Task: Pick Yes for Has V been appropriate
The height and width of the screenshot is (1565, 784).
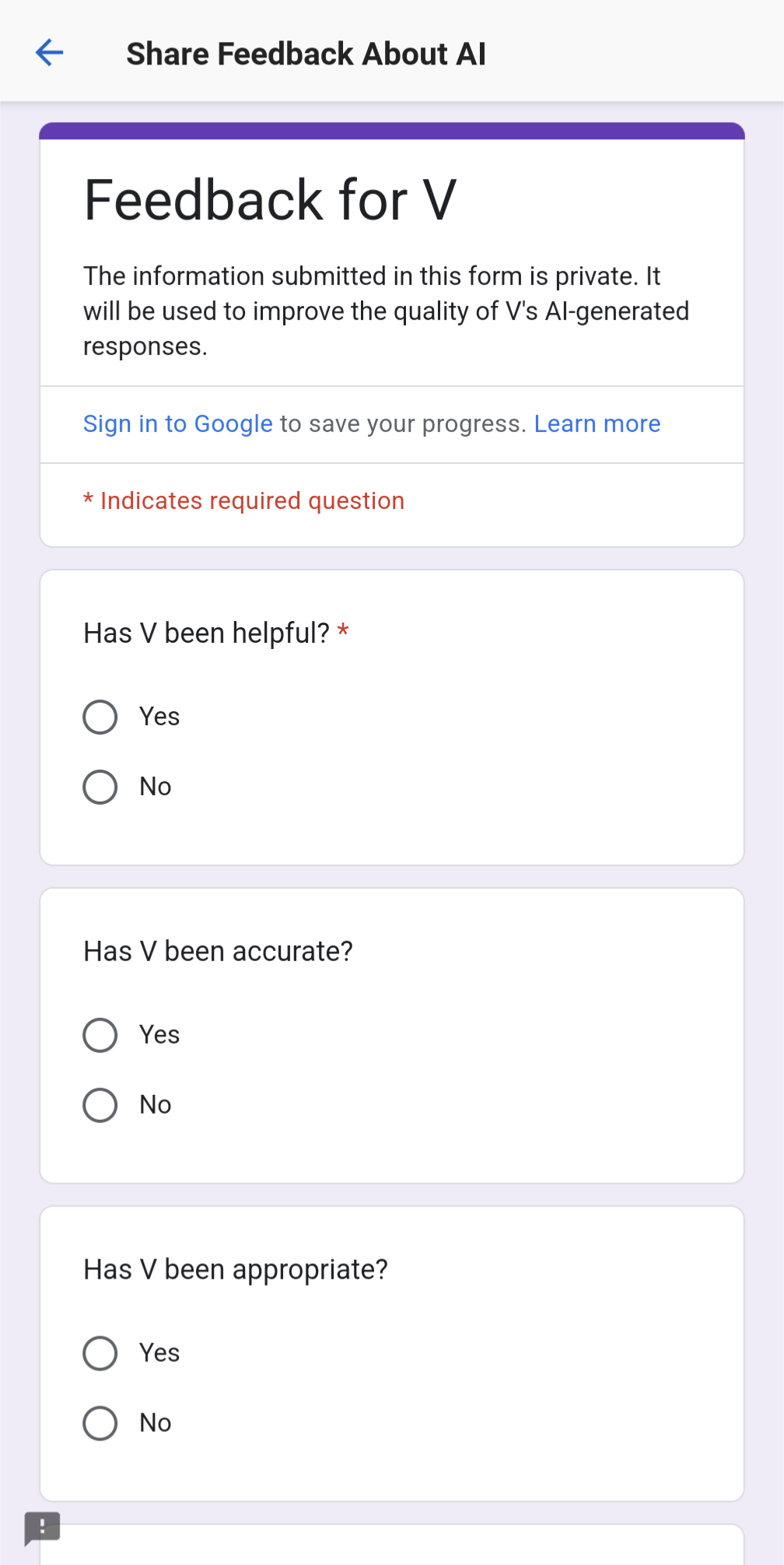Action: pos(100,1353)
